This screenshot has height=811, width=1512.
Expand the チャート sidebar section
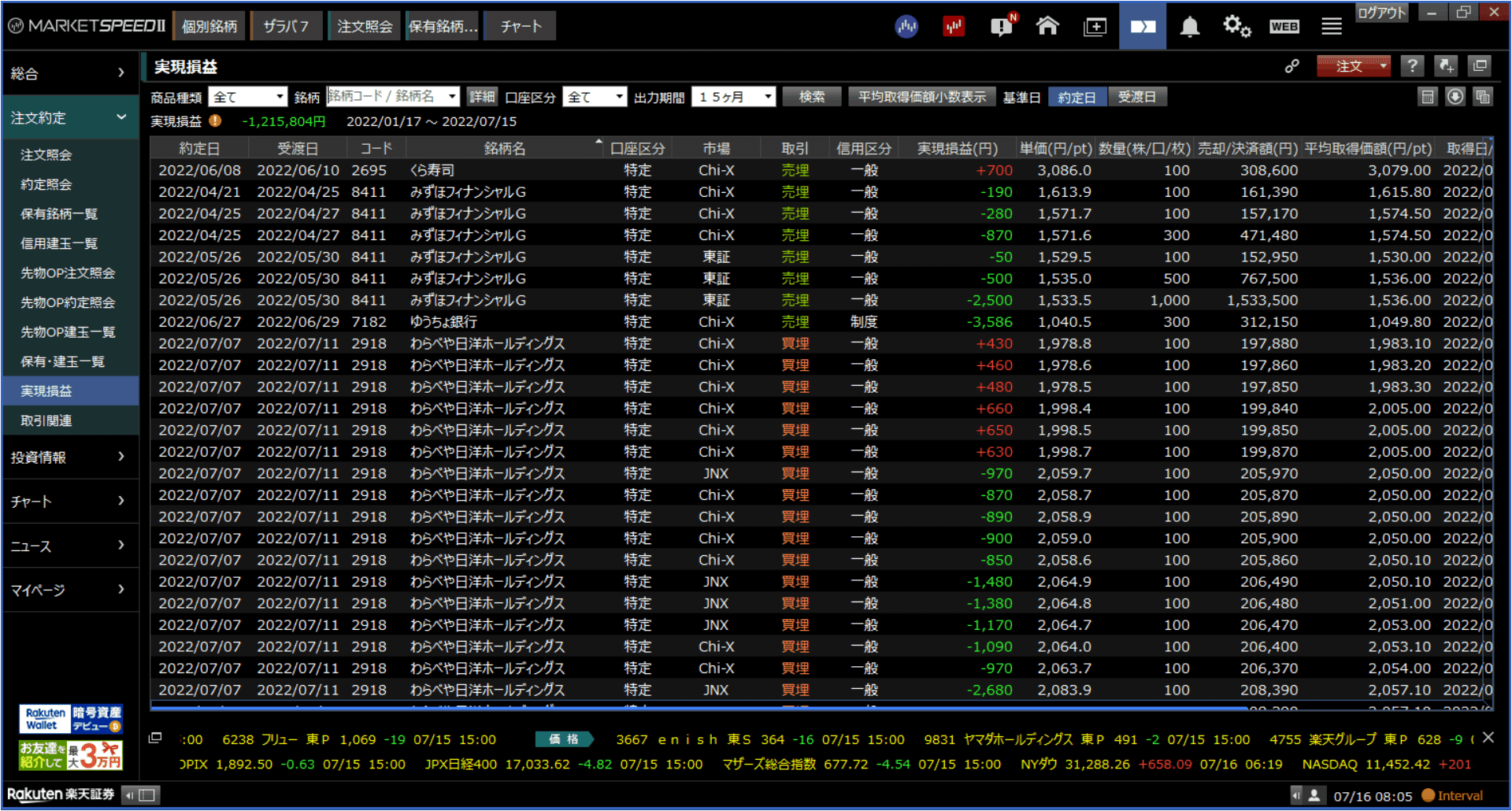[69, 501]
